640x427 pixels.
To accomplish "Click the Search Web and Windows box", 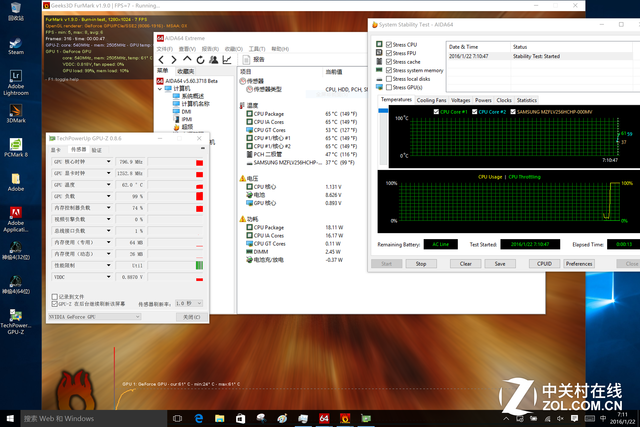I will pyautogui.click(x=94, y=418).
